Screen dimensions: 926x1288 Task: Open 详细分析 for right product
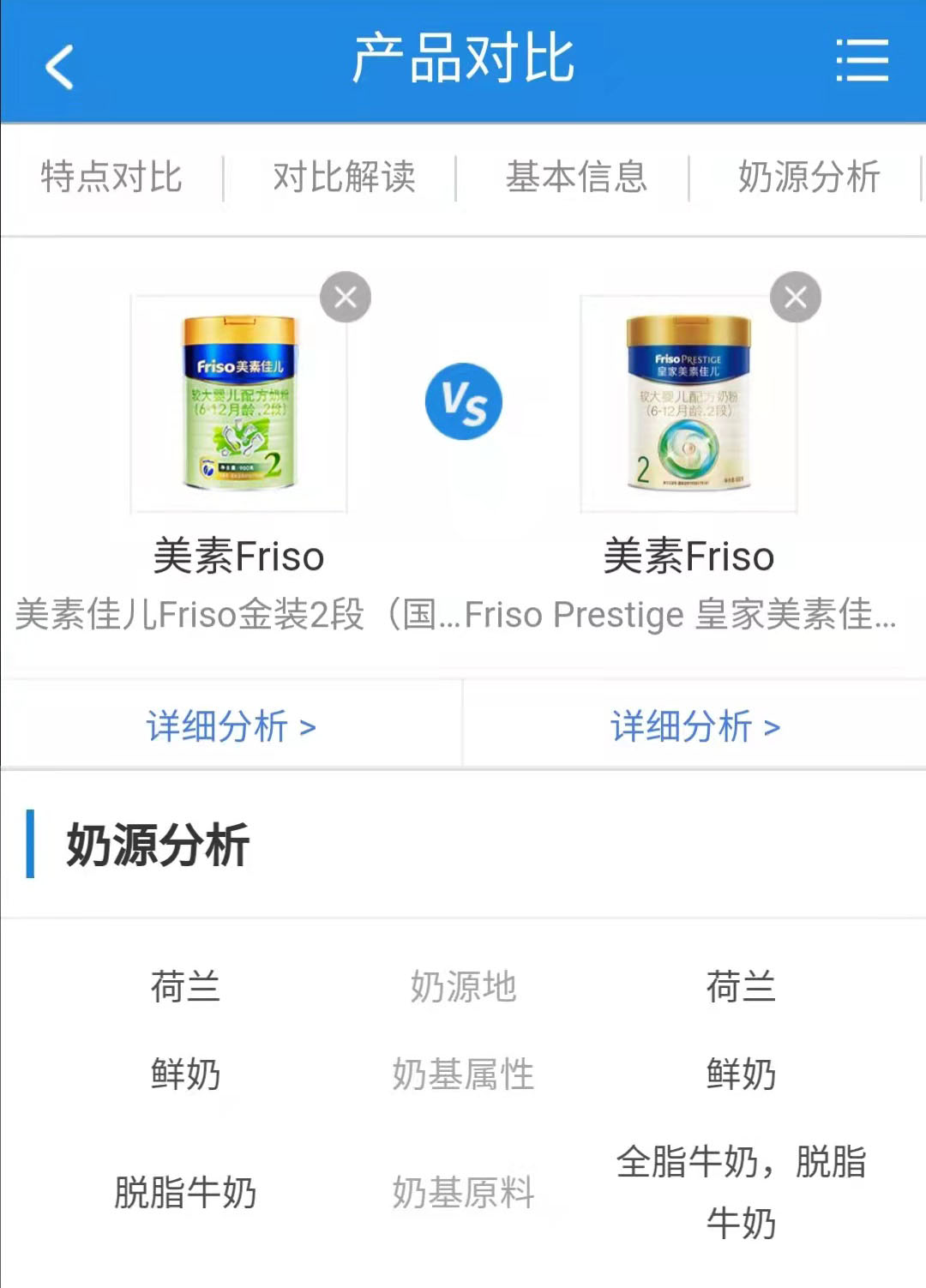point(695,726)
